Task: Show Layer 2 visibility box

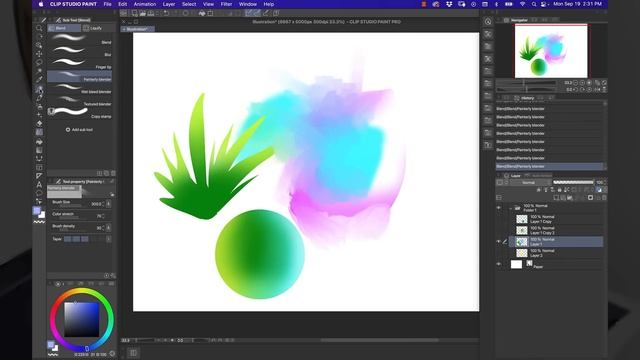Action: tap(499, 253)
